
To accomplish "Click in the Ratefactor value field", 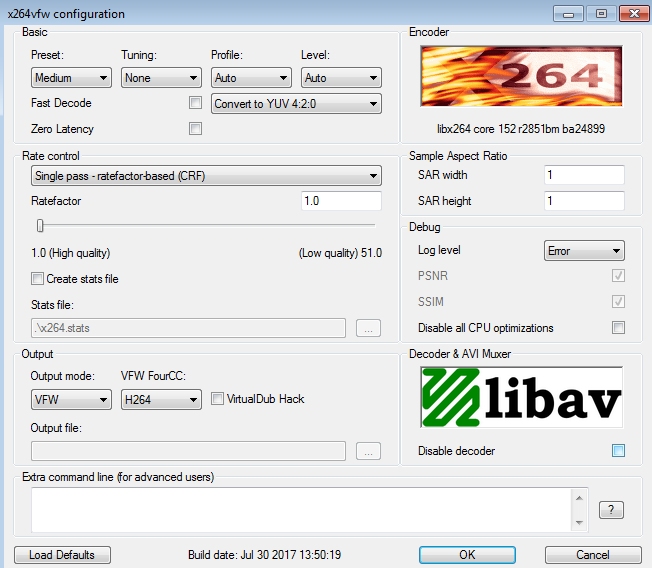I will 341,201.
